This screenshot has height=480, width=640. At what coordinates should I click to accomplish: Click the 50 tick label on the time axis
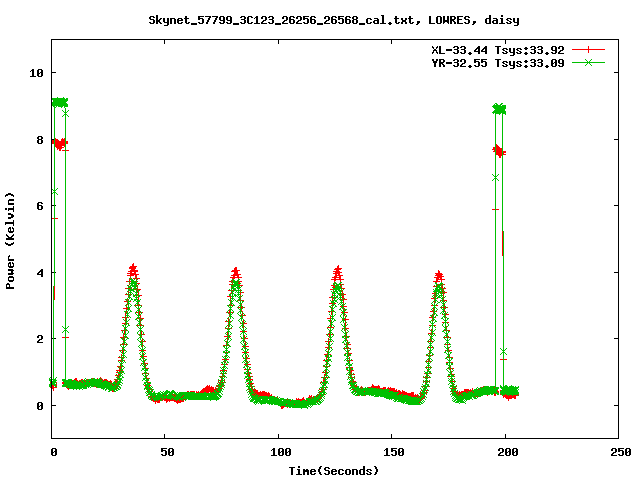[166, 452]
